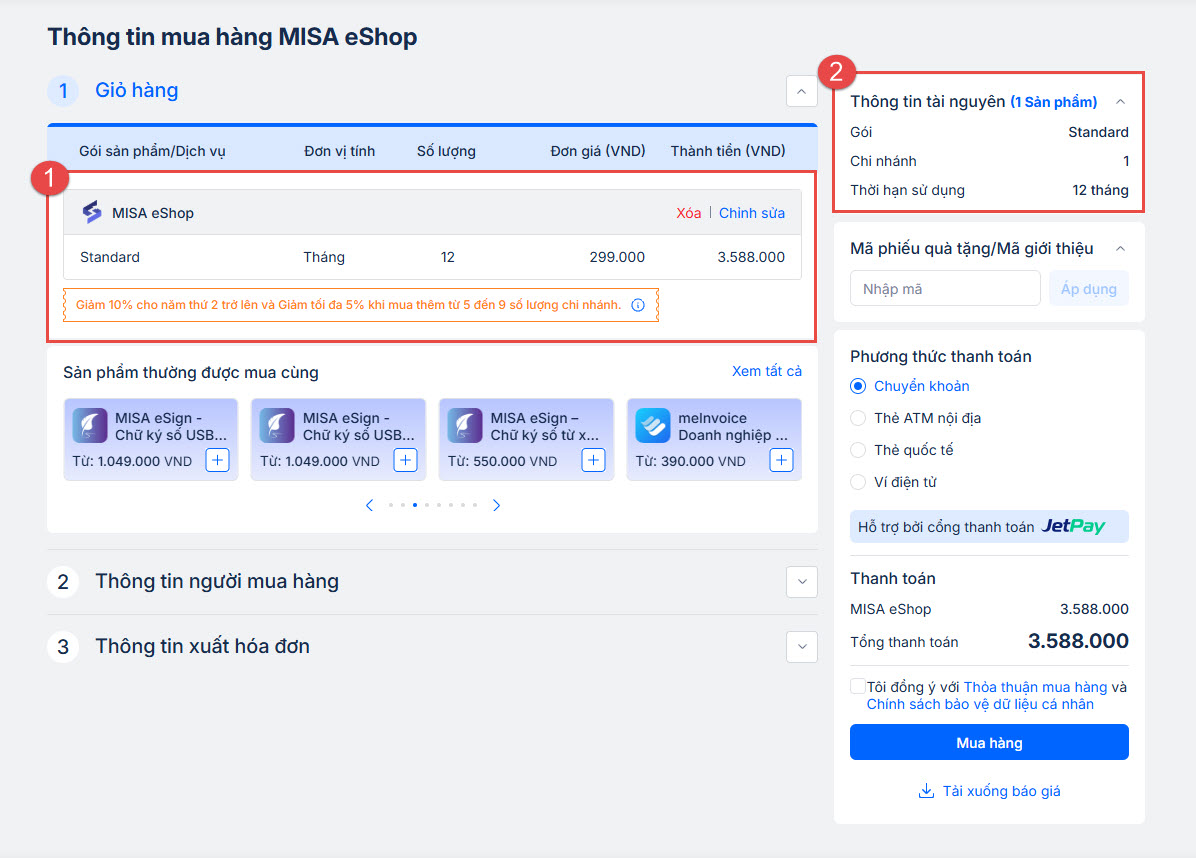Image resolution: width=1196 pixels, height=858 pixels.
Task: Select Chuyển khoản payment method
Action: (858, 386)
